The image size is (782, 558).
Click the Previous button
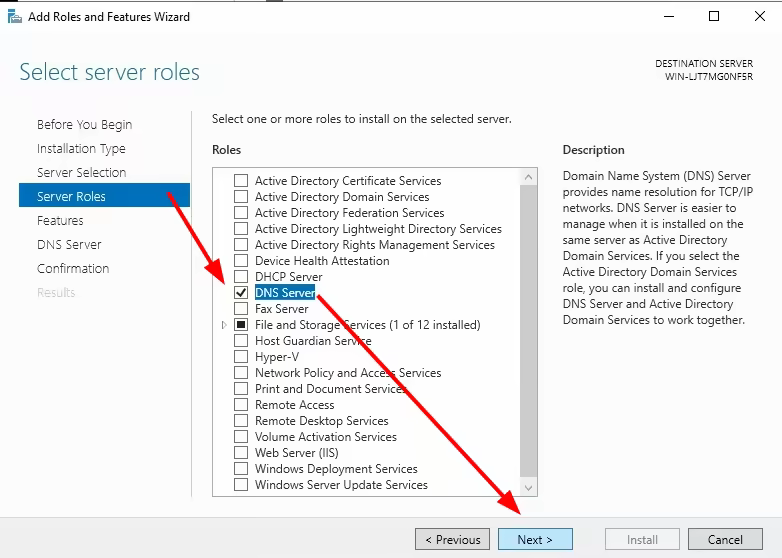[x=453, y=540]
